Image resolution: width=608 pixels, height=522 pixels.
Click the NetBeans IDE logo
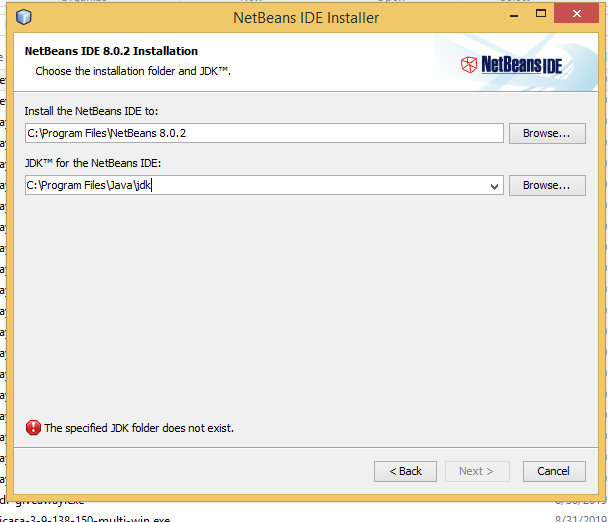tap(511, 65)
